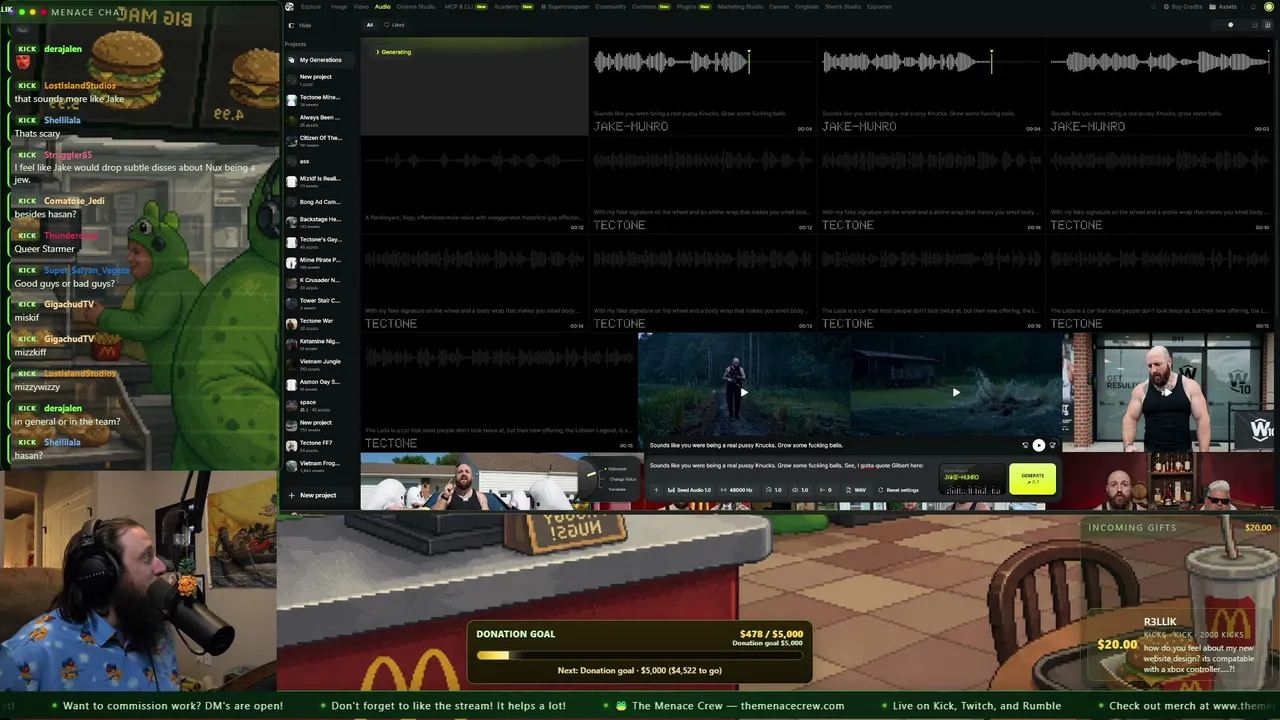The height and width of the screenshot is (720, 1280).
Task: Open the Explore menu item
Action: pos(311,7)
